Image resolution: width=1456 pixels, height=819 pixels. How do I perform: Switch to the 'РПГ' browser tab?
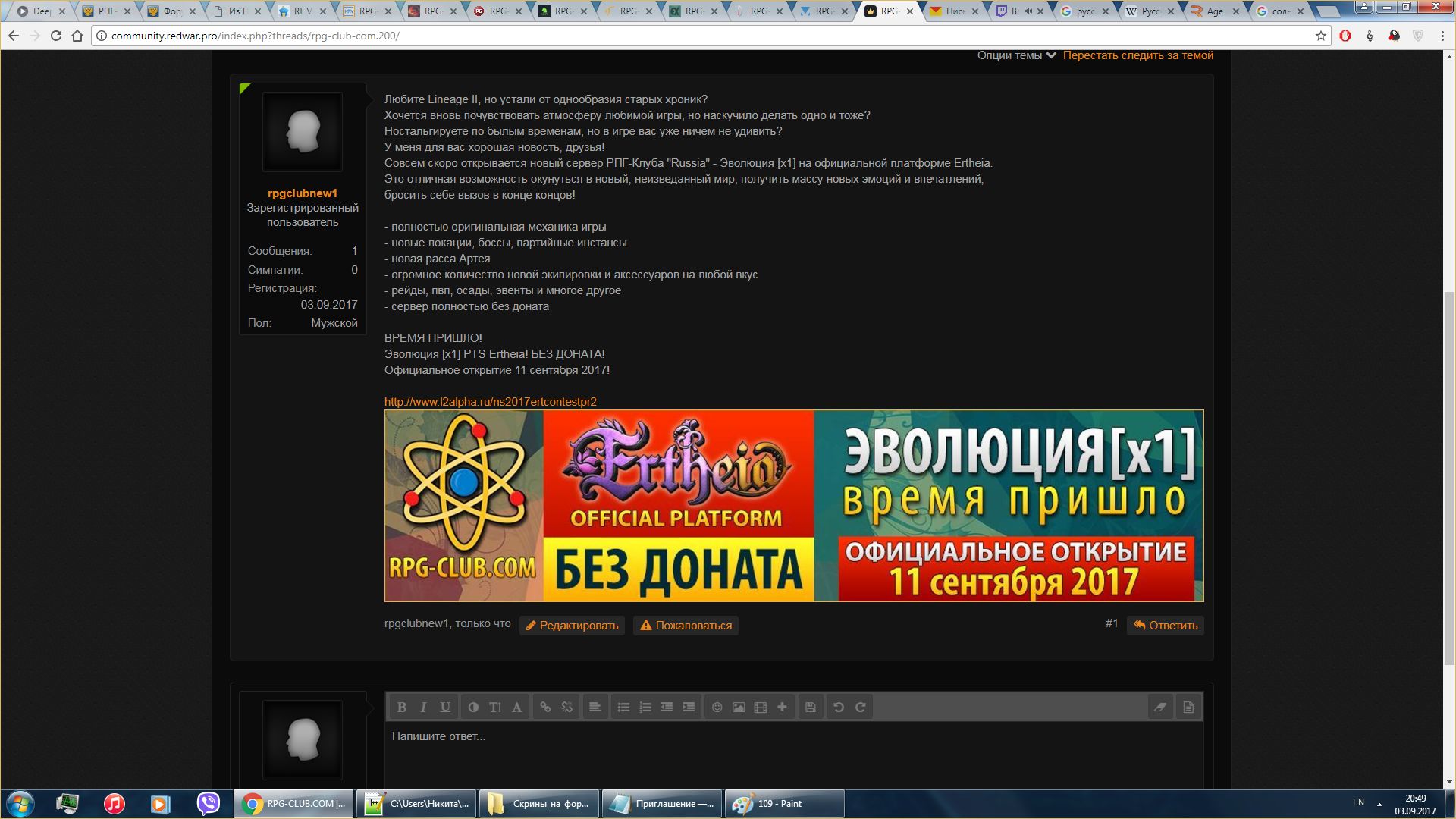107,11
